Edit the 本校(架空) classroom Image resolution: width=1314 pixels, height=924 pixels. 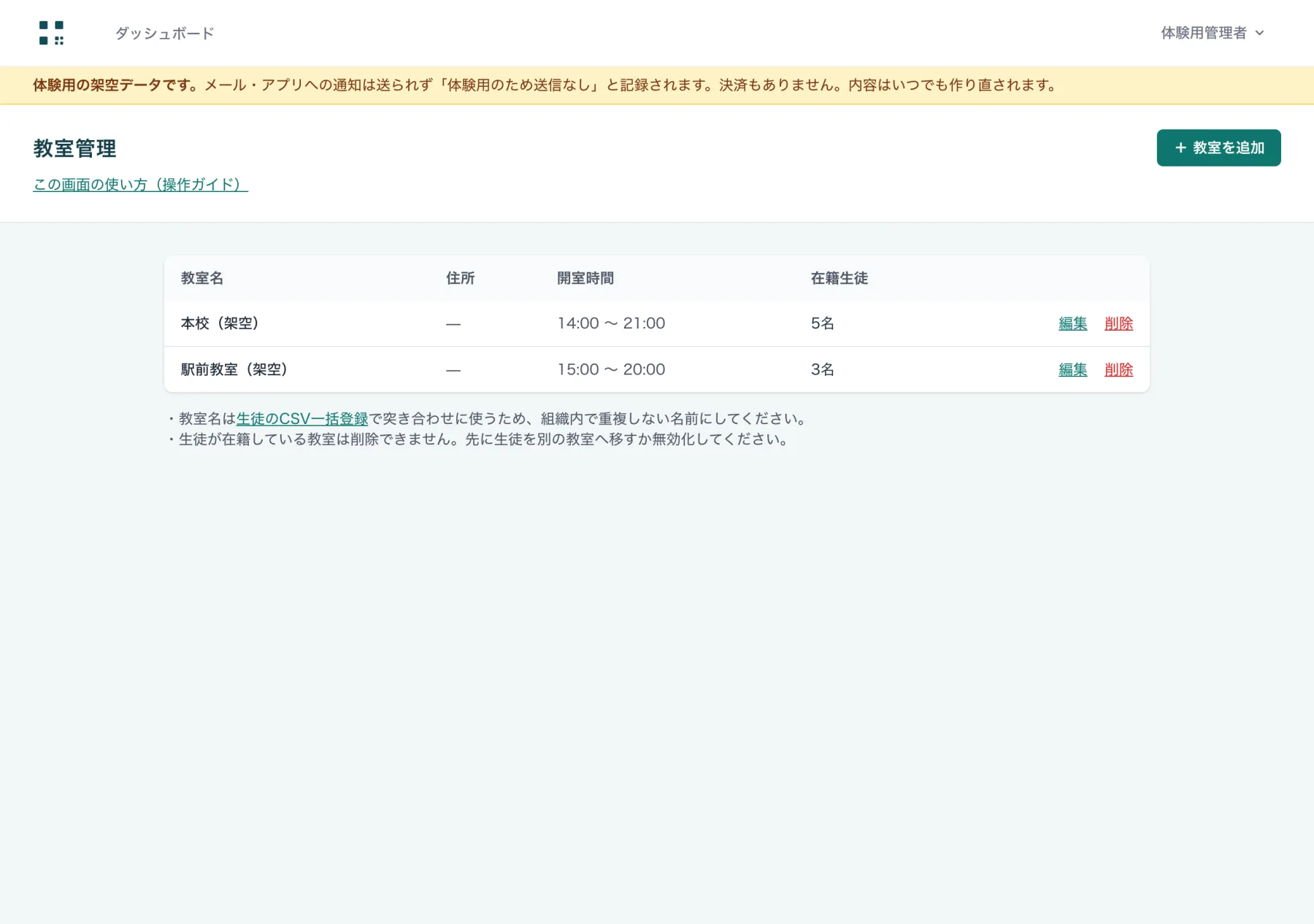click(1072, 323)
